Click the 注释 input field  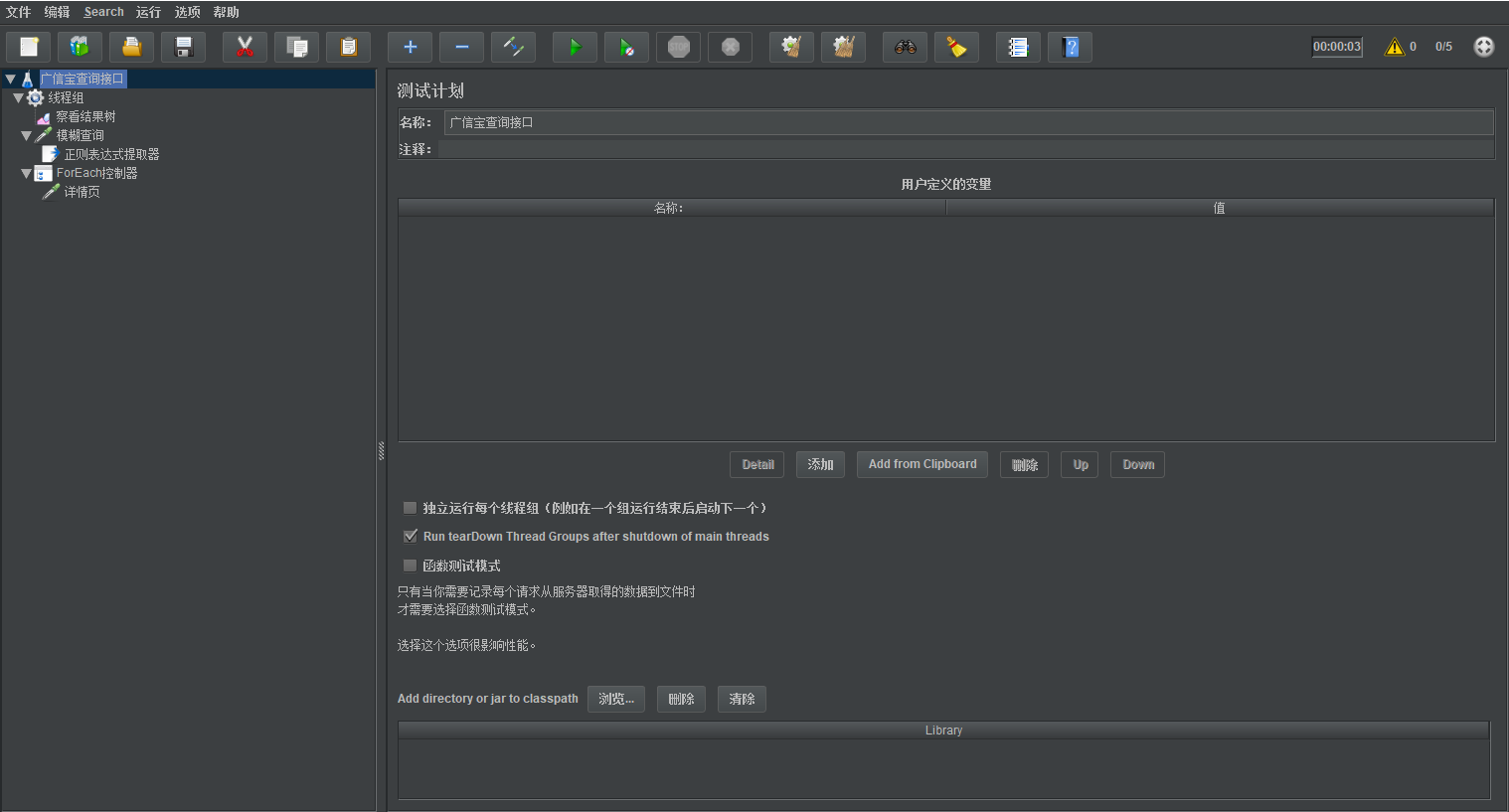pyautogui.click(x=965, y=149)
